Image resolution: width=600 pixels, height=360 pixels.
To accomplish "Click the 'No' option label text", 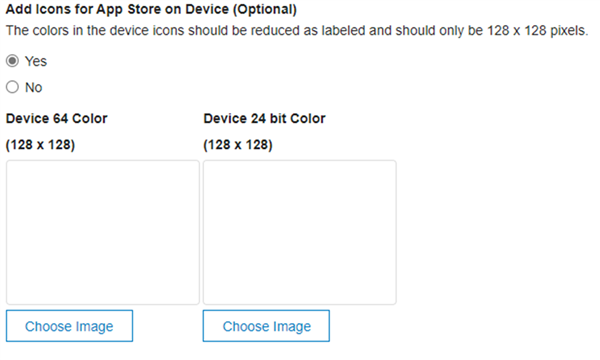I will 33,88.
